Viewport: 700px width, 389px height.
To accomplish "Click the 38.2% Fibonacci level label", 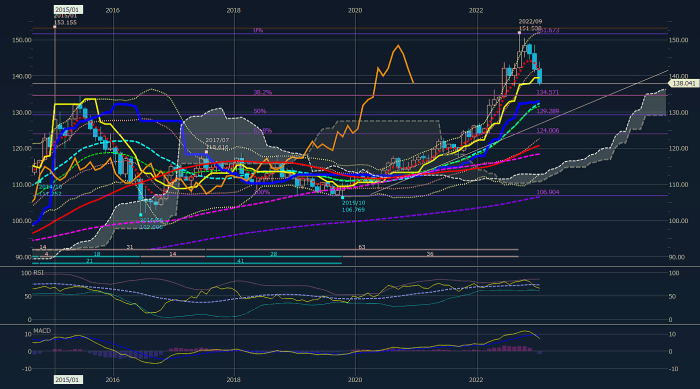I will pos(262,92).
